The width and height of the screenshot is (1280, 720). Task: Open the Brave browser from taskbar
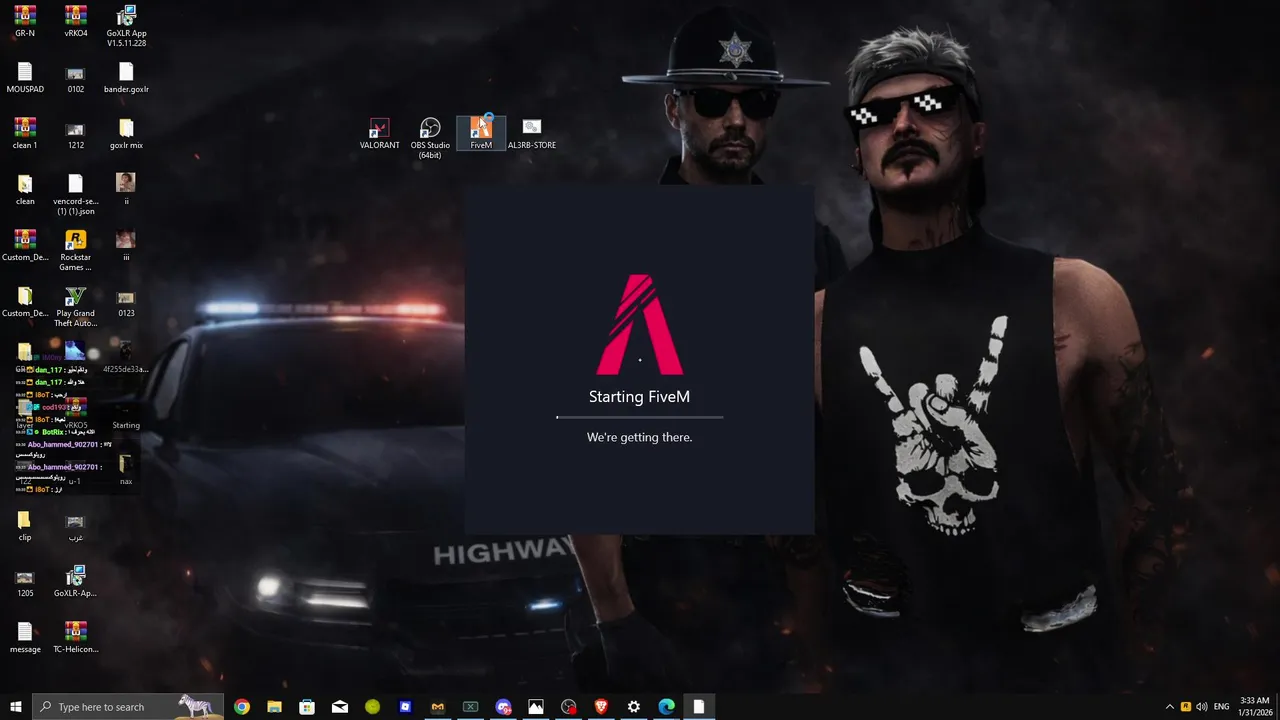(x=601, y=707)
